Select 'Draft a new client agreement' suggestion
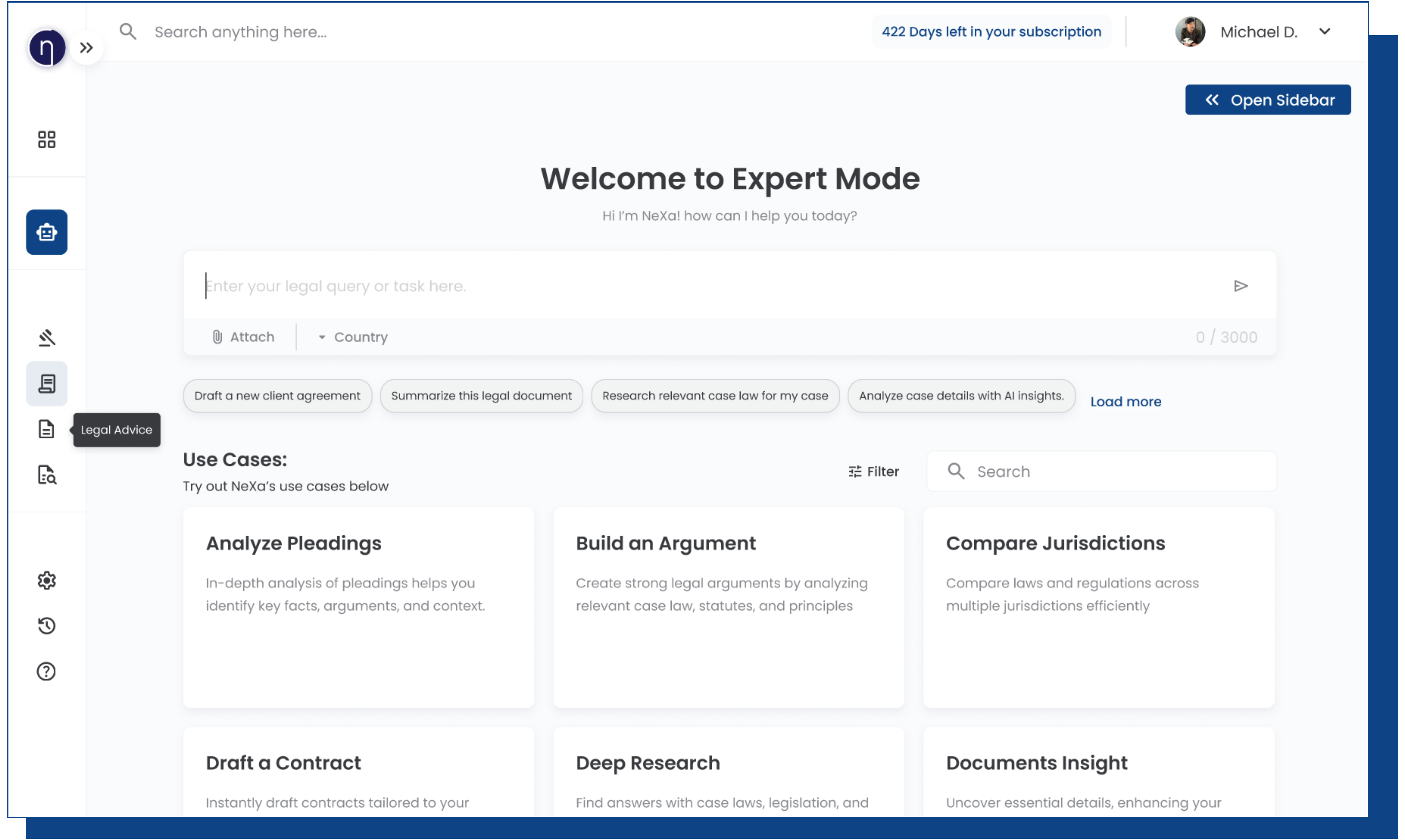1405x840 pixels. (277, 396)
